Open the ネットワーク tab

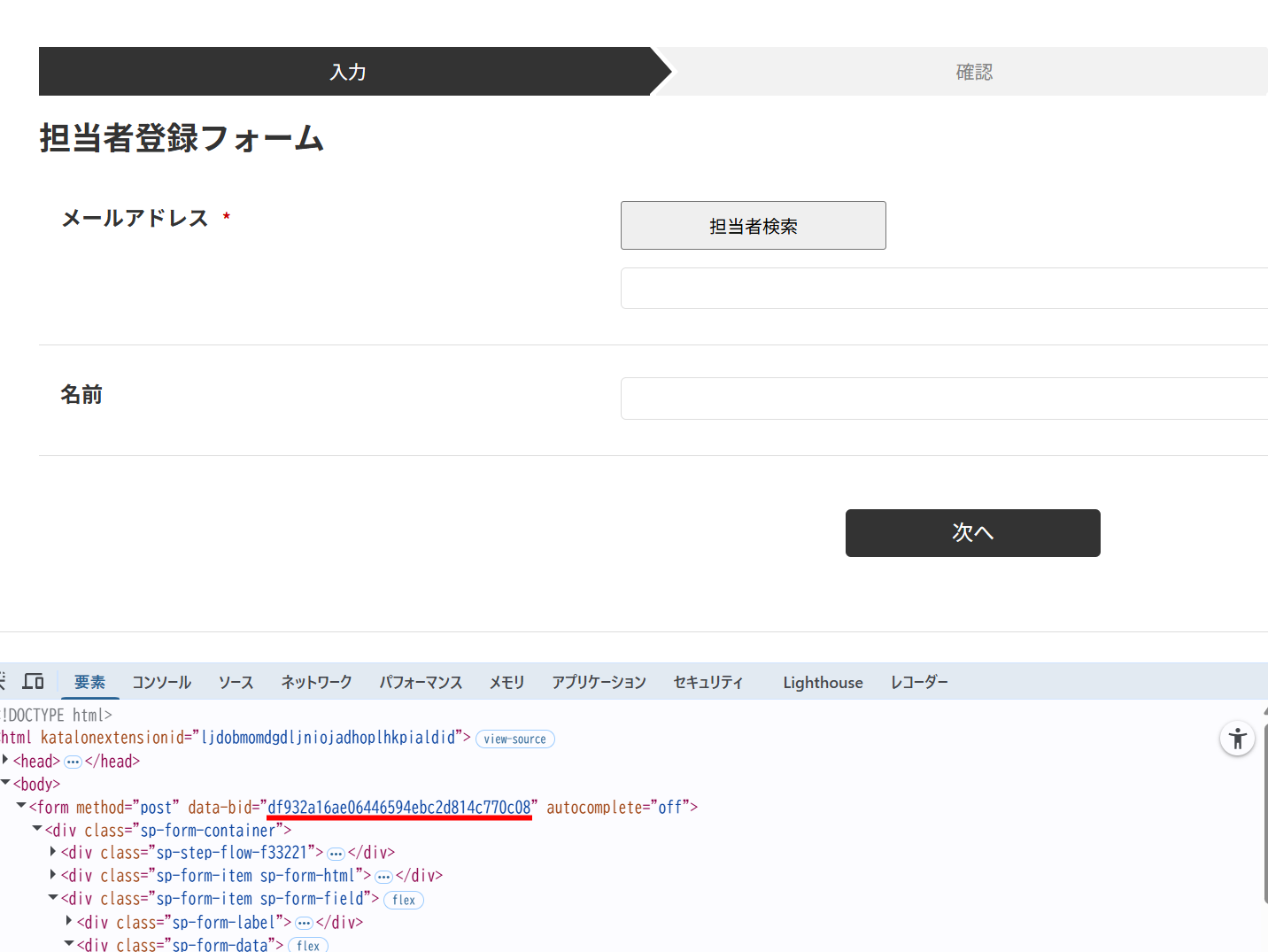pos(316,682)
